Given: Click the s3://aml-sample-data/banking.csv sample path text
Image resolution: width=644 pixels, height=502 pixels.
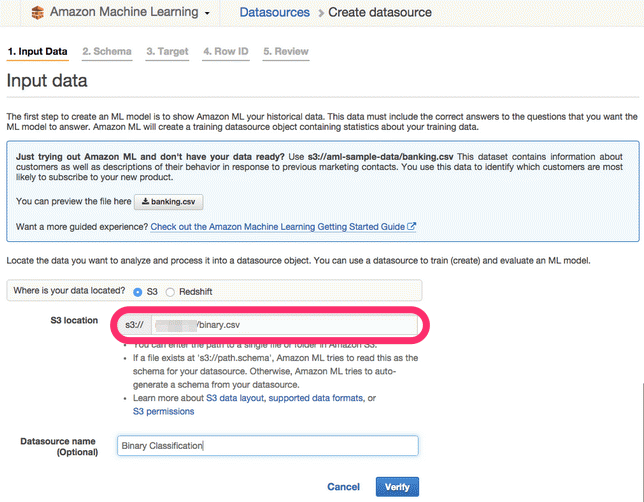Looking at the screenshot, I should coord(380,157).
